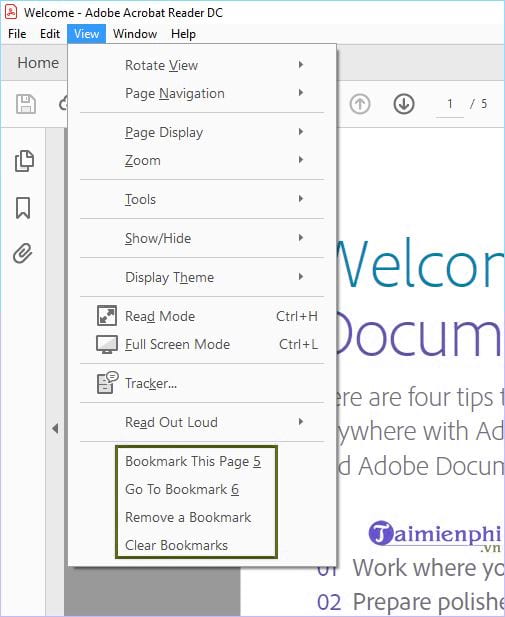Expand the Page Display submenu
505x617 pixels.
coord(202,132)
